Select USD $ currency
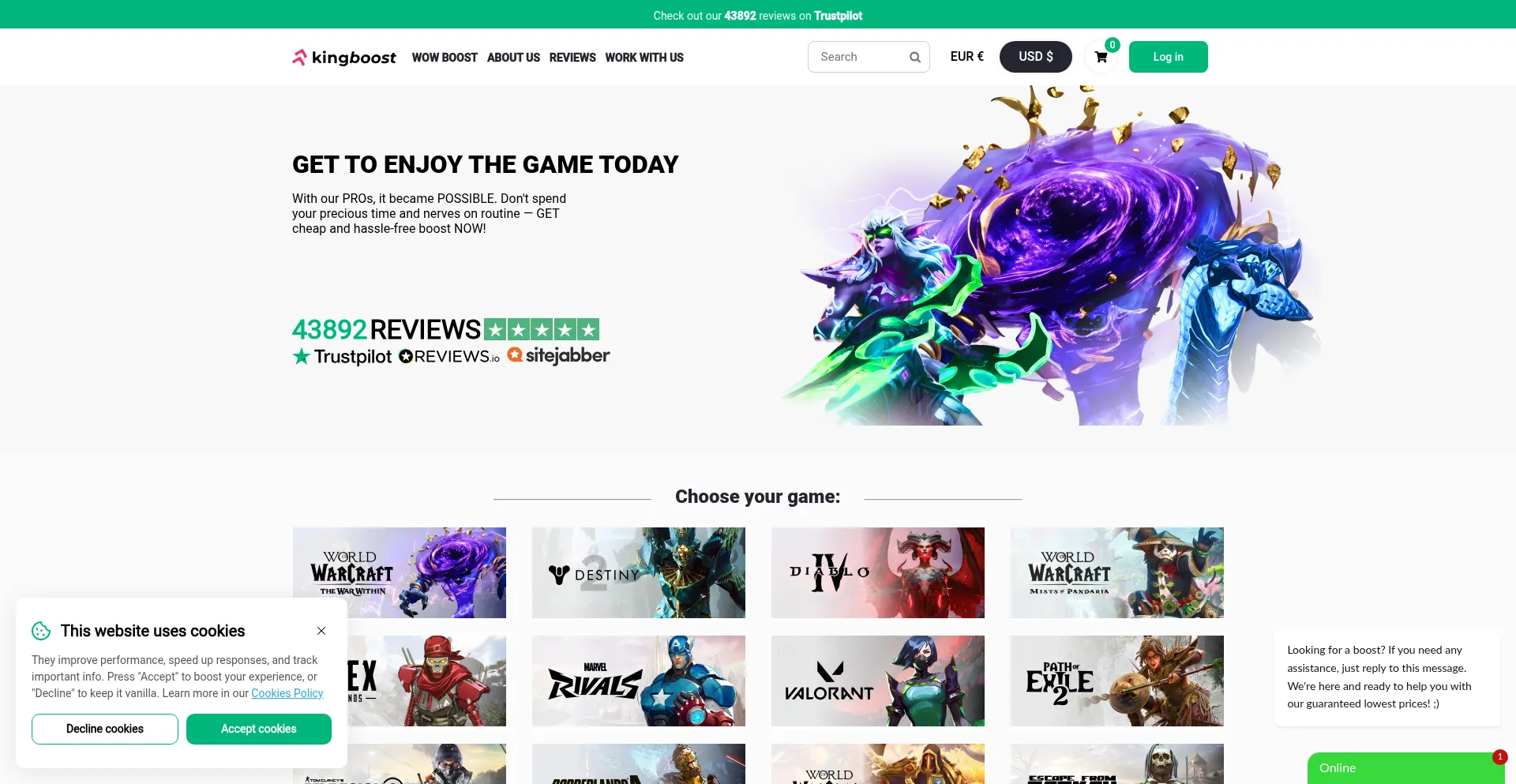Image resolution: width=1516 pixels, height=784 pixels. pos(1036,57)
